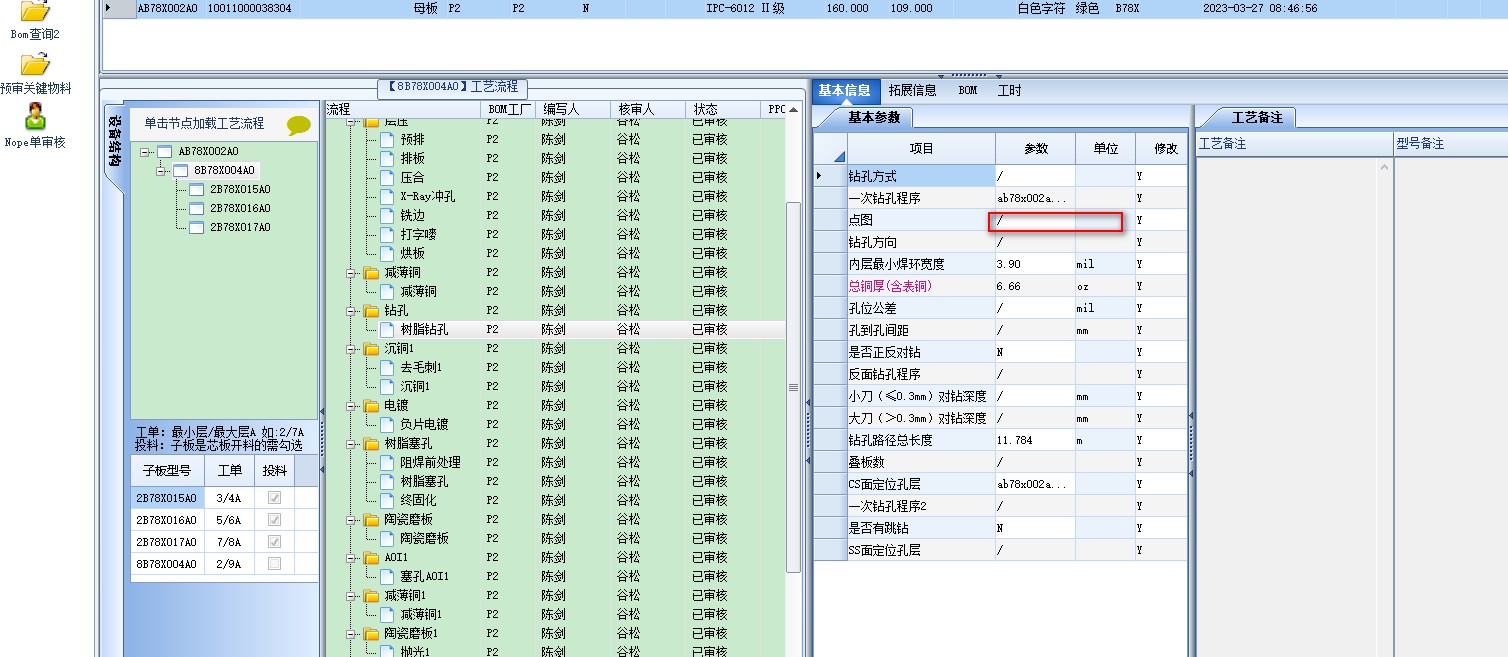The image size is (1508, 657).
Task: Open the Nope单审核 user icon
Action: tap(35, 117)
